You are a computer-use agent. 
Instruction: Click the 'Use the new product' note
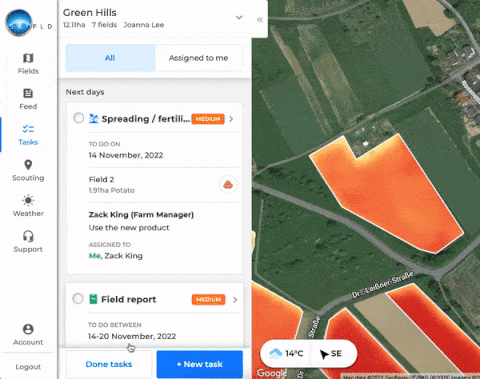[x=129, y=228]
